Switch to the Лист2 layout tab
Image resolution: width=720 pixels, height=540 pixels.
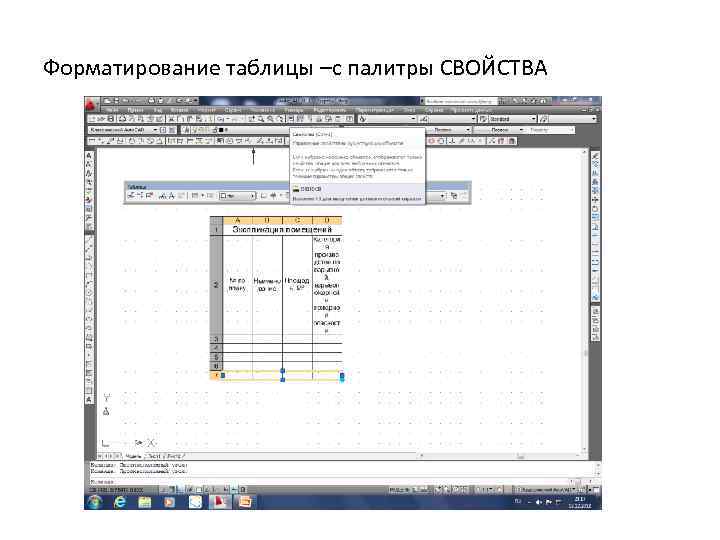[x=174, y=456]
